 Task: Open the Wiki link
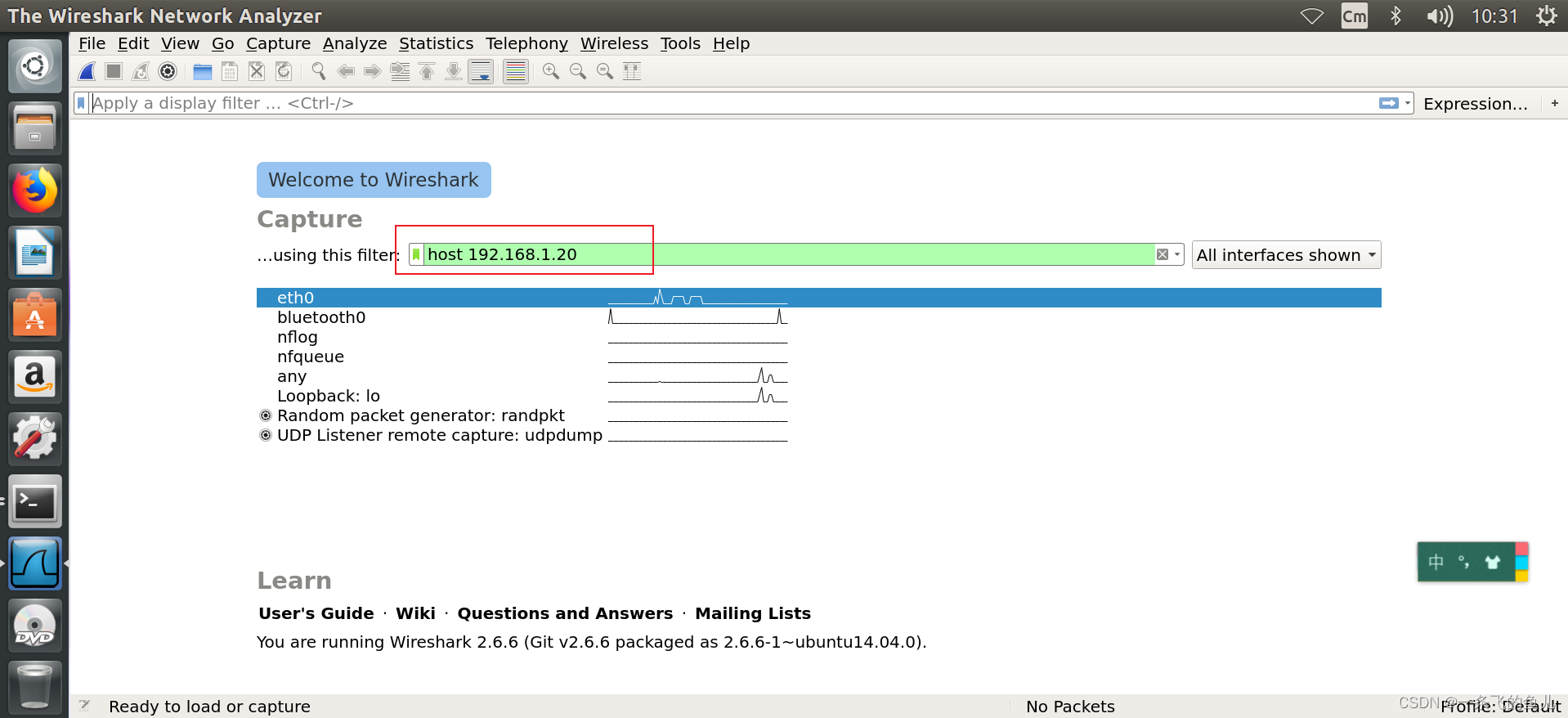pos(415,613)
